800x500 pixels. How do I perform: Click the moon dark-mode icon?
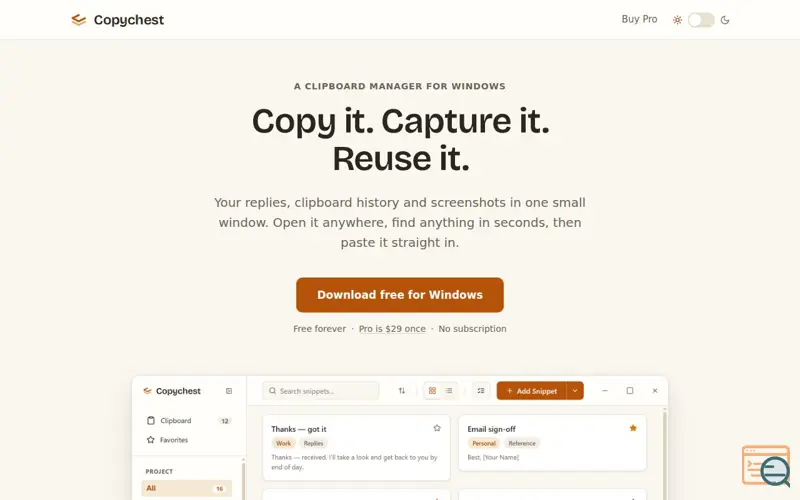pos(725,20)
